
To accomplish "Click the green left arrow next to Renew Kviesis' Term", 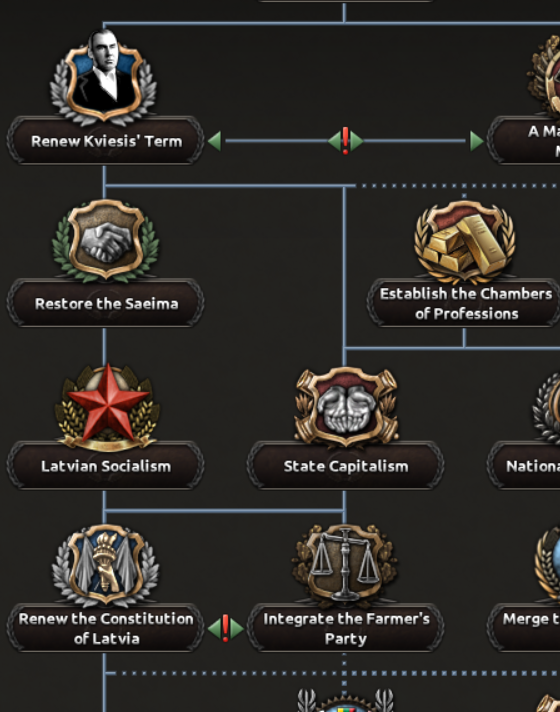I will coord(214,141).
